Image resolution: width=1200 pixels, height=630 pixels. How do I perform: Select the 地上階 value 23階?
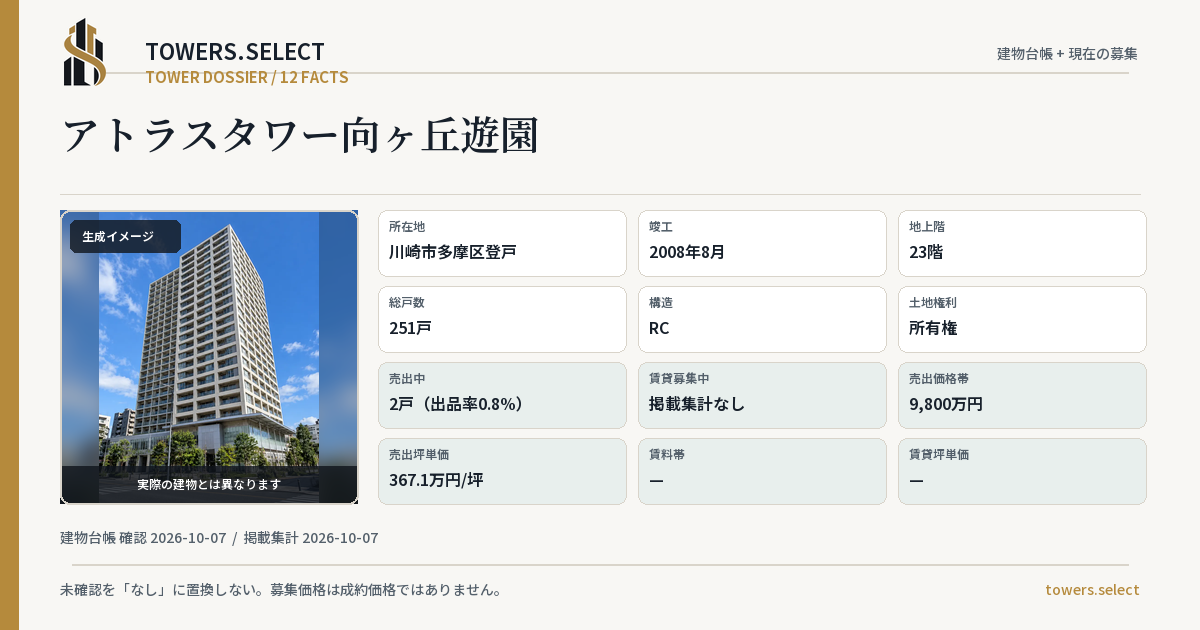click(x=926, y=252)
